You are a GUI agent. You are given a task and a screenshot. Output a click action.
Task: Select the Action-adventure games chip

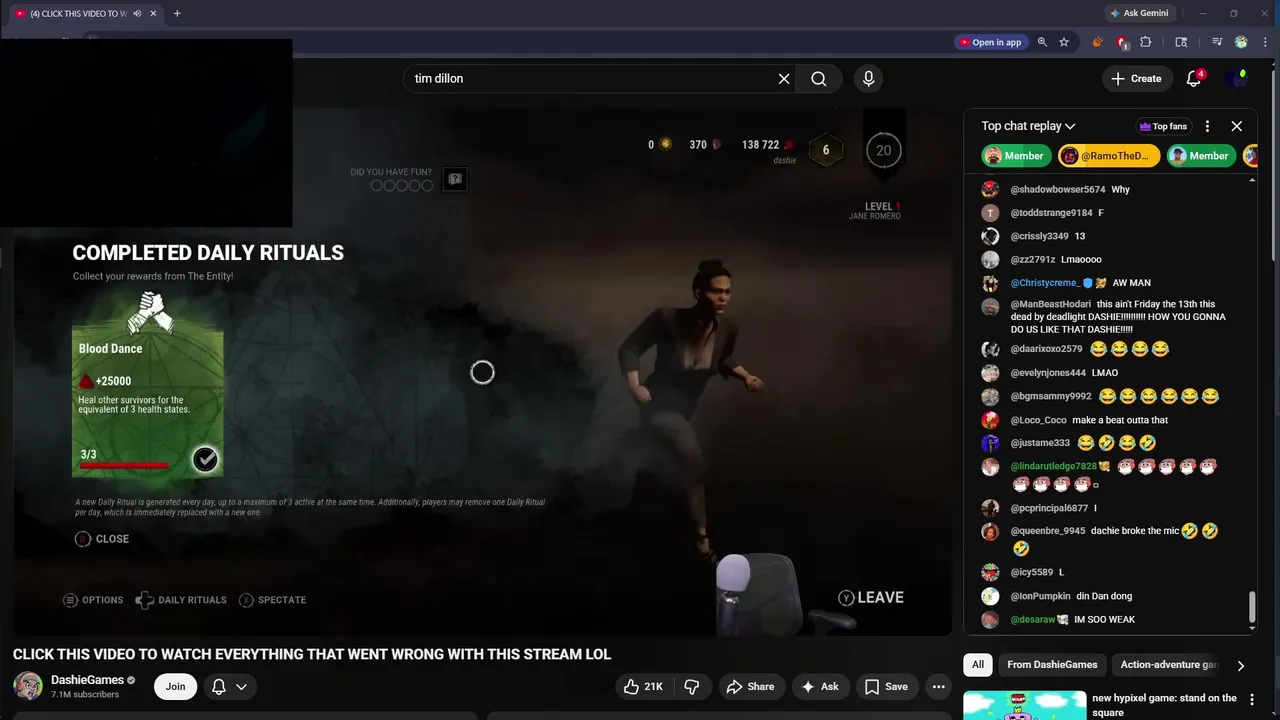(1169, 665)
